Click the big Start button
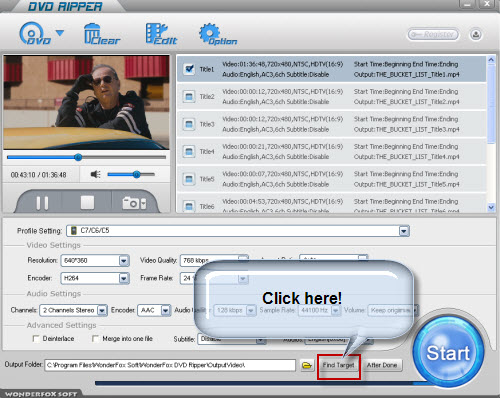The image size is (500, 398). click(448, 353)
